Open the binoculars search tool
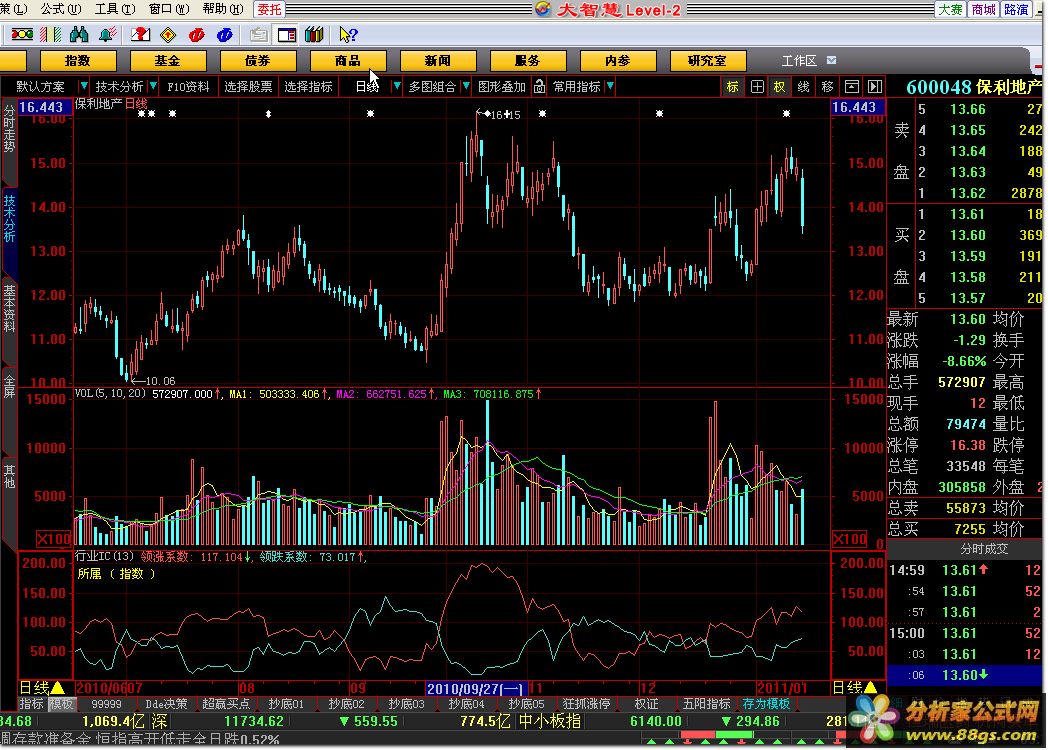 [x=79, y=34]
